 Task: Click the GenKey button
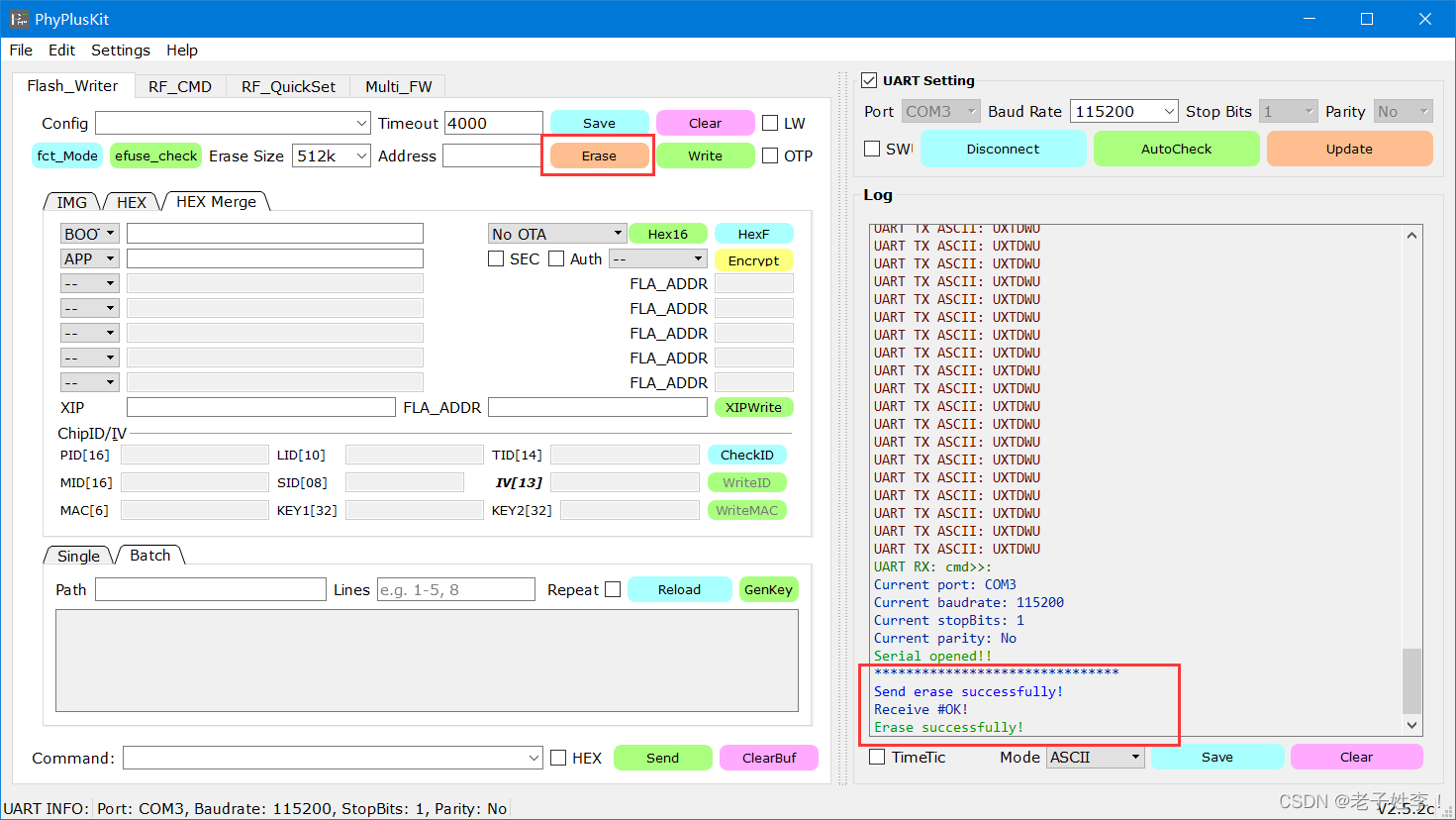[768, 589]
